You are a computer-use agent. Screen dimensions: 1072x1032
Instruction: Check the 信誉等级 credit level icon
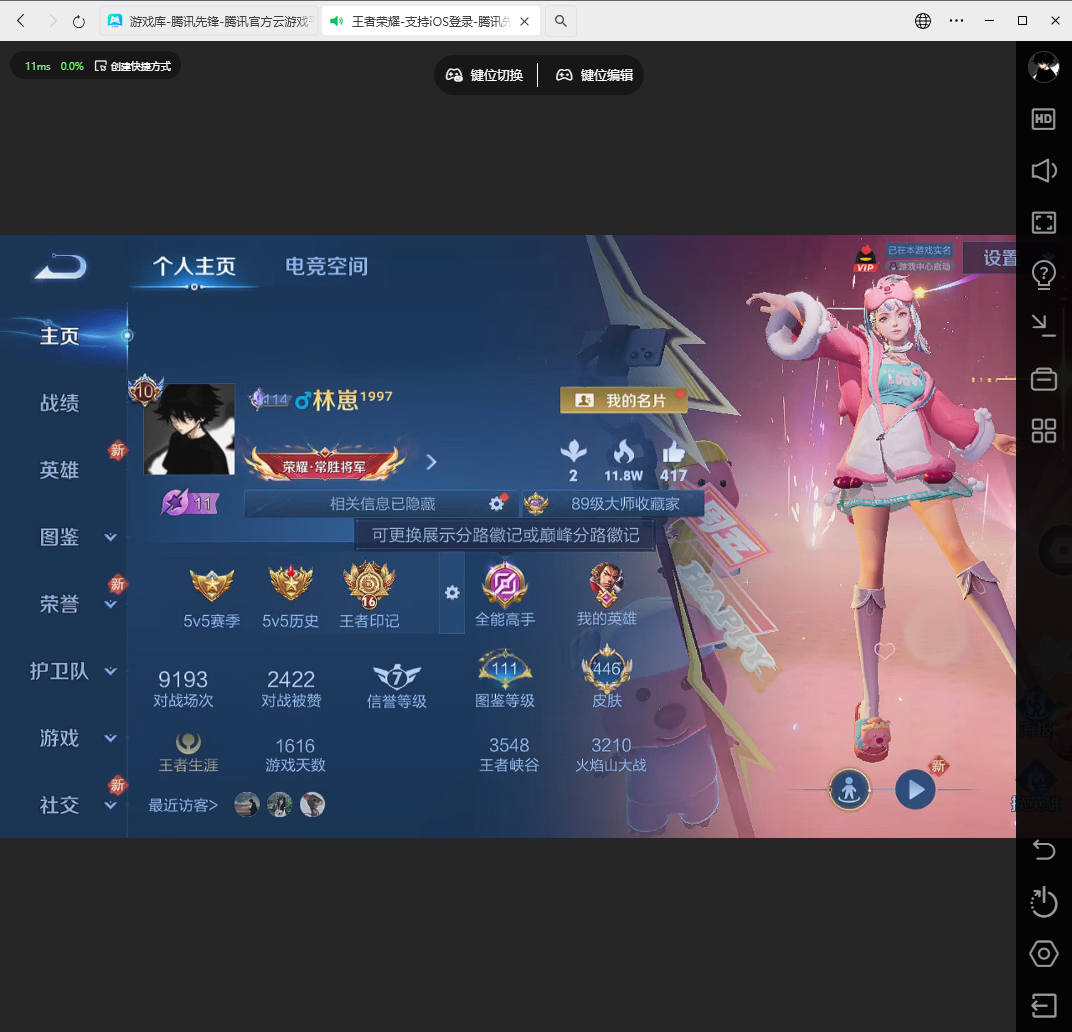point(398,672)
